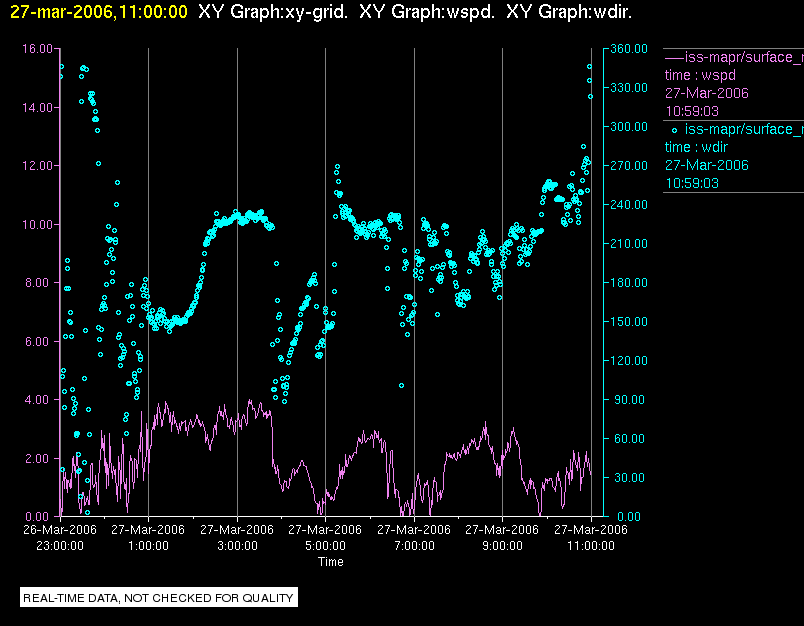The width and height of the screenshot is (804, 626).
Task: Click the magenta iss-mapr/surface legend entry
Action: (734, 57)
